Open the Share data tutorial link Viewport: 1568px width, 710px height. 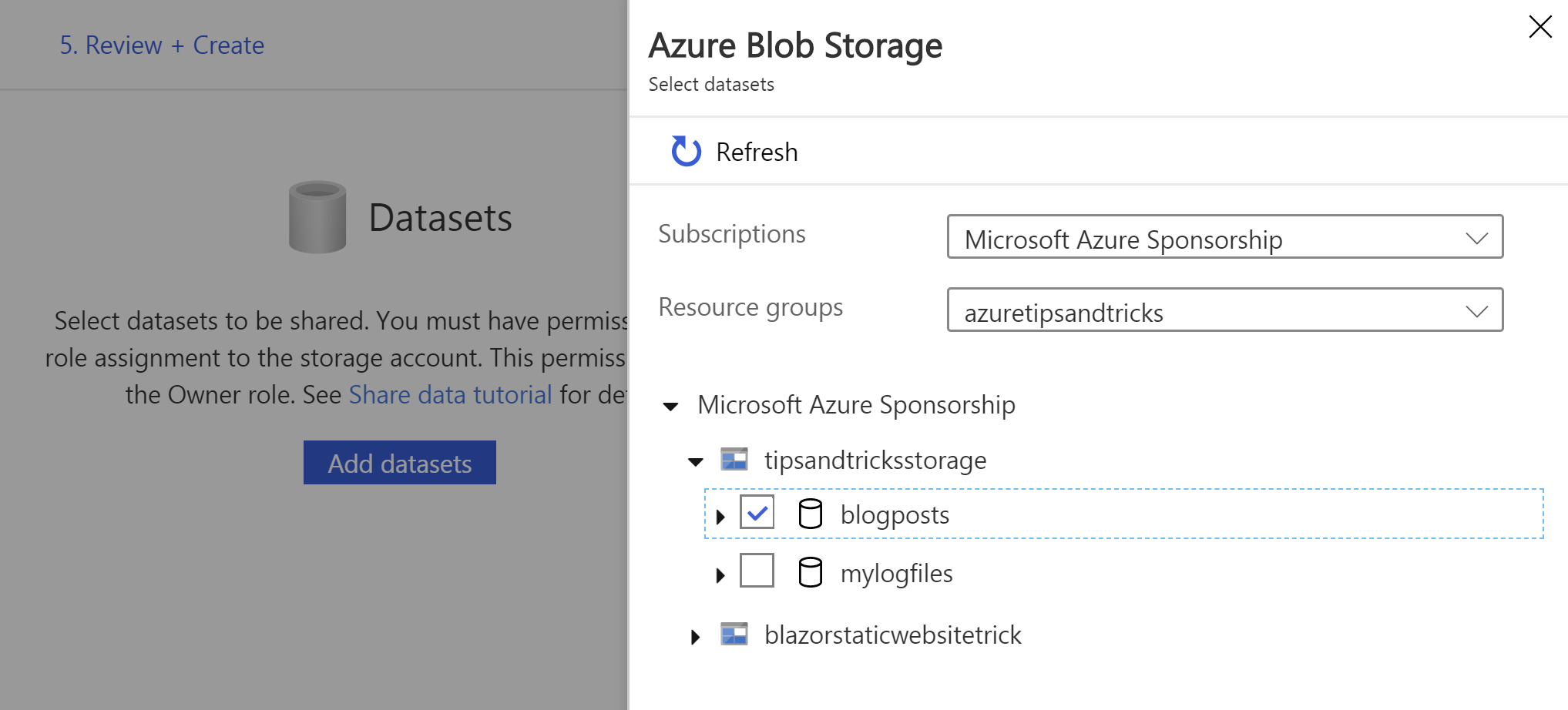pyautogui.click(x=451, y=395)
